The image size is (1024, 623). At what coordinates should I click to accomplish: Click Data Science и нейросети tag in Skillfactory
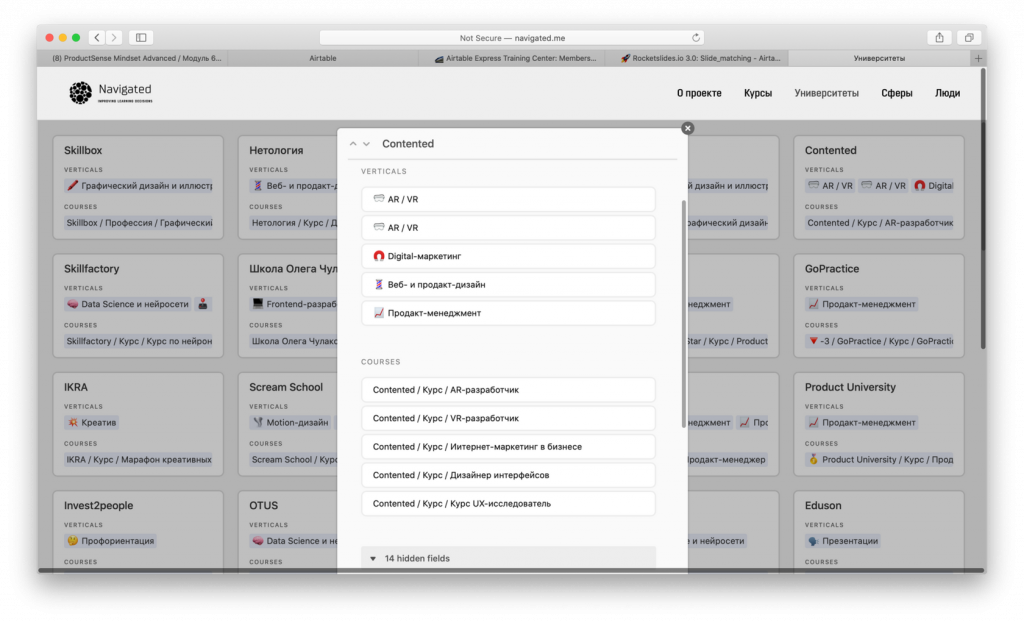tap(128, 304)
